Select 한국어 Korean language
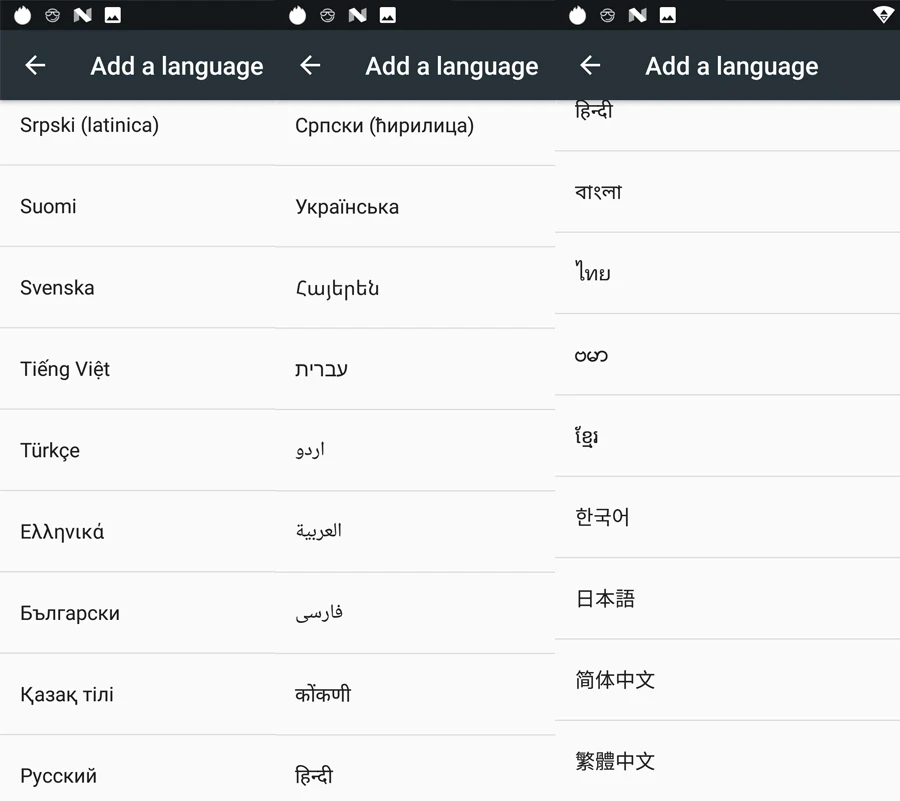 coord(727,518)
